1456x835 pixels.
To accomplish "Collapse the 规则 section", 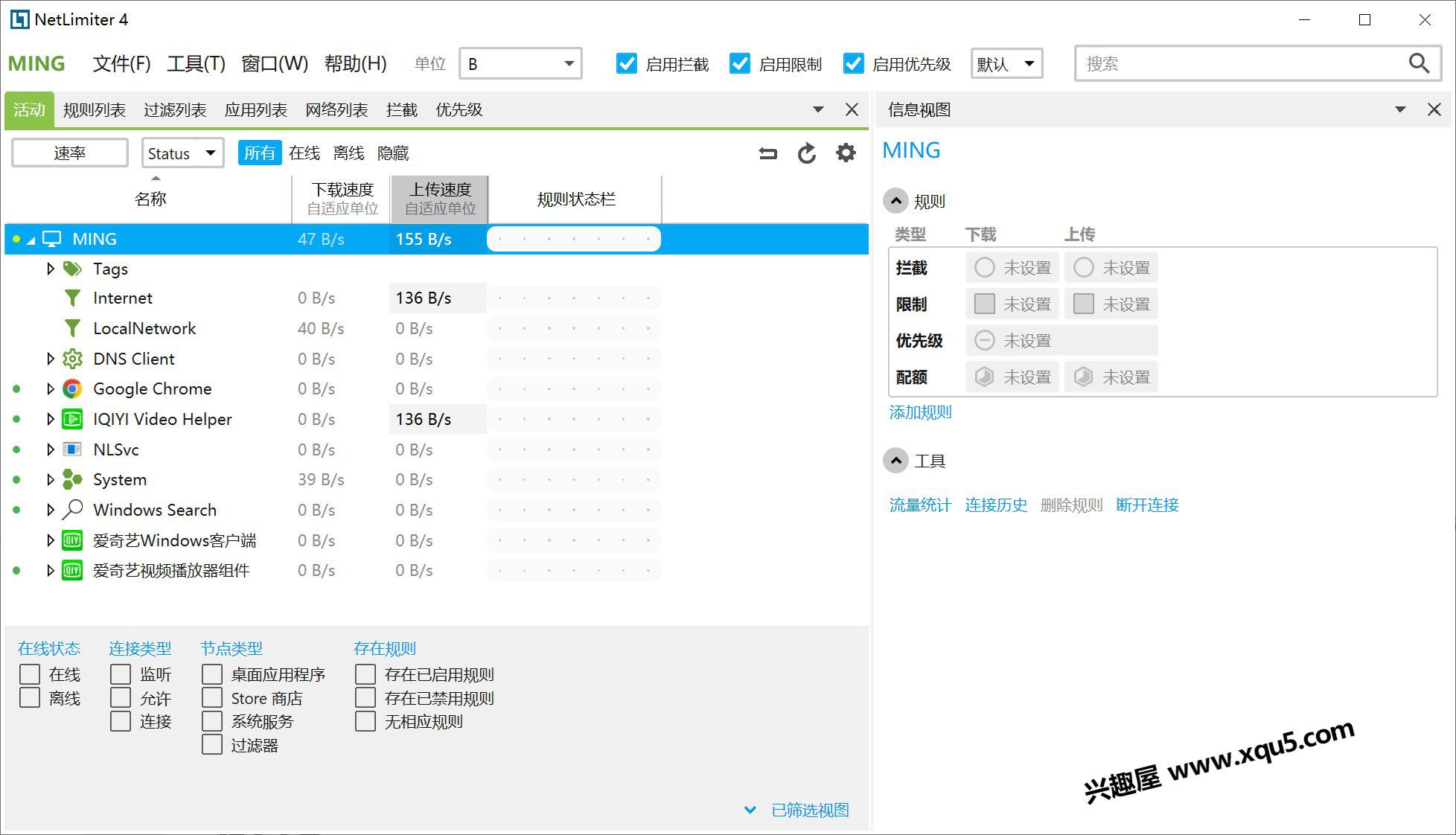I will pos(896,201).
